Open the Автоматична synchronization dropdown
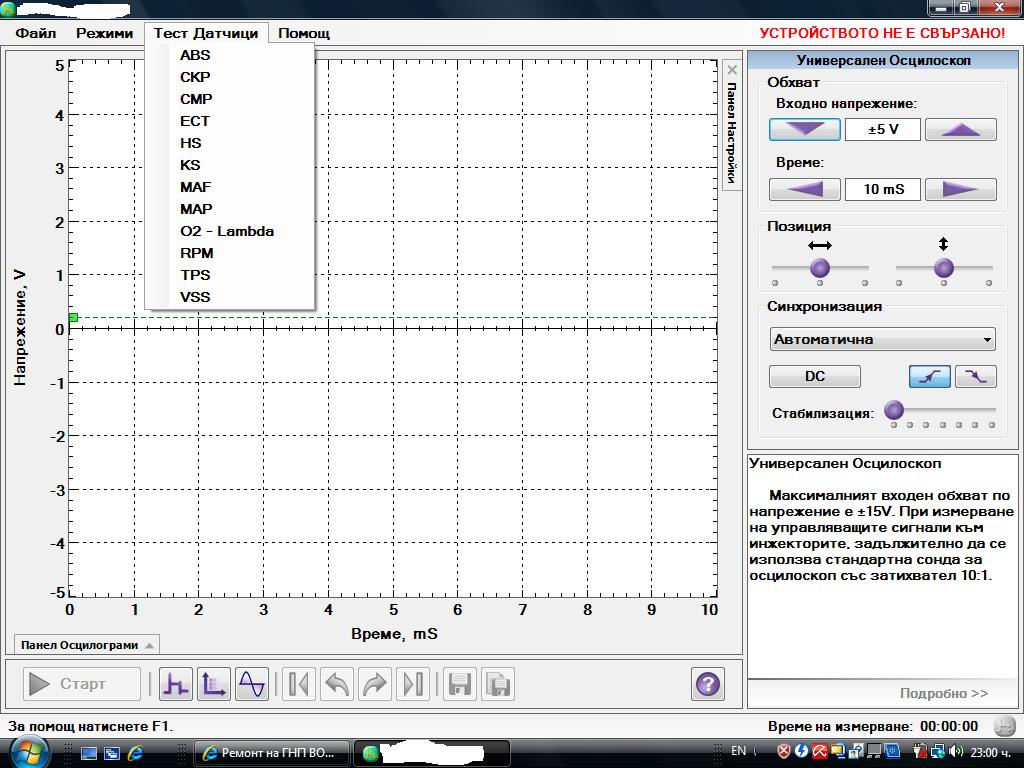Viewport: 1024px width, 768px height. [x=882, y=339]
